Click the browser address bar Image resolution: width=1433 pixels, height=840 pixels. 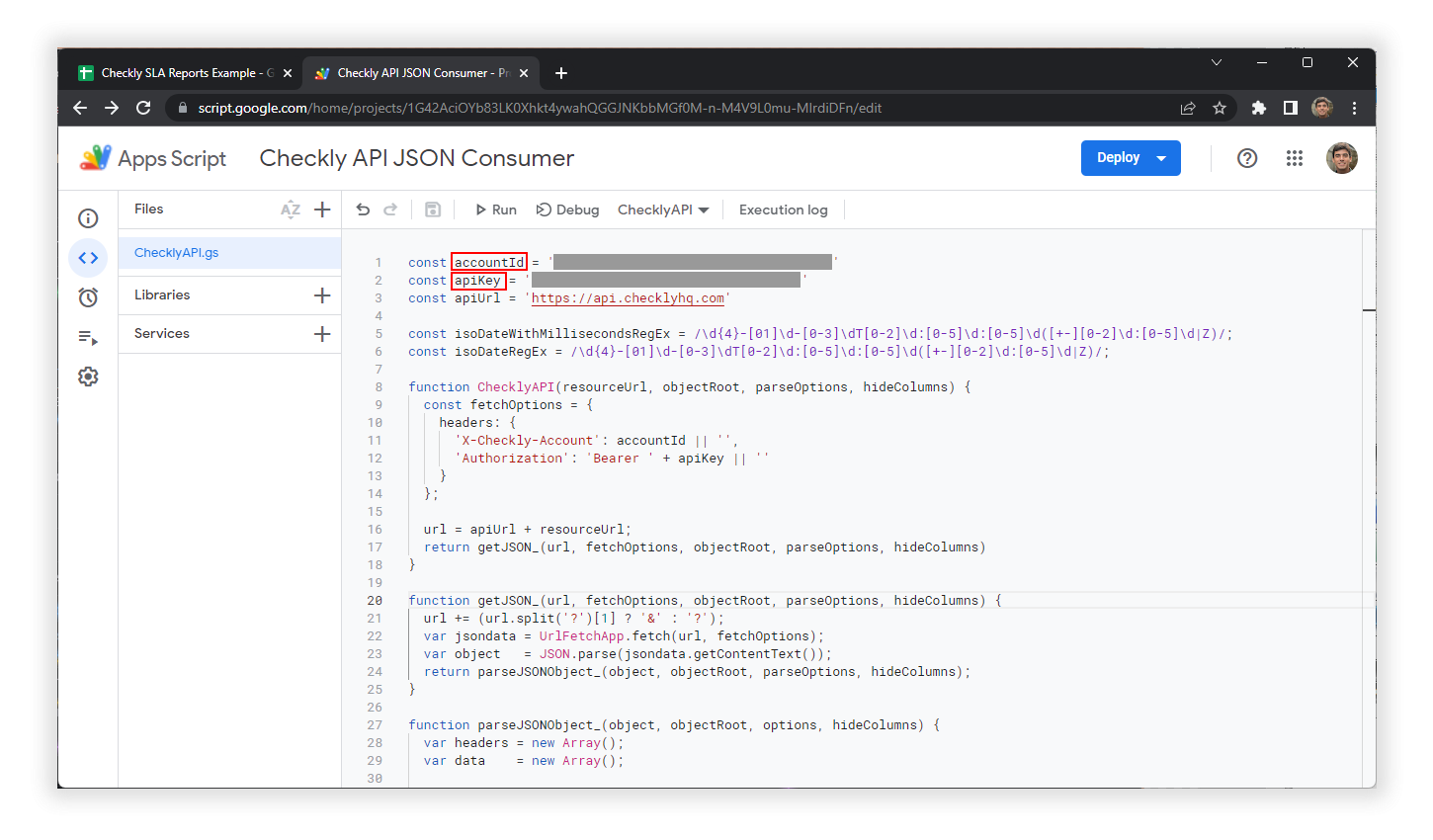tap(593, 108)
